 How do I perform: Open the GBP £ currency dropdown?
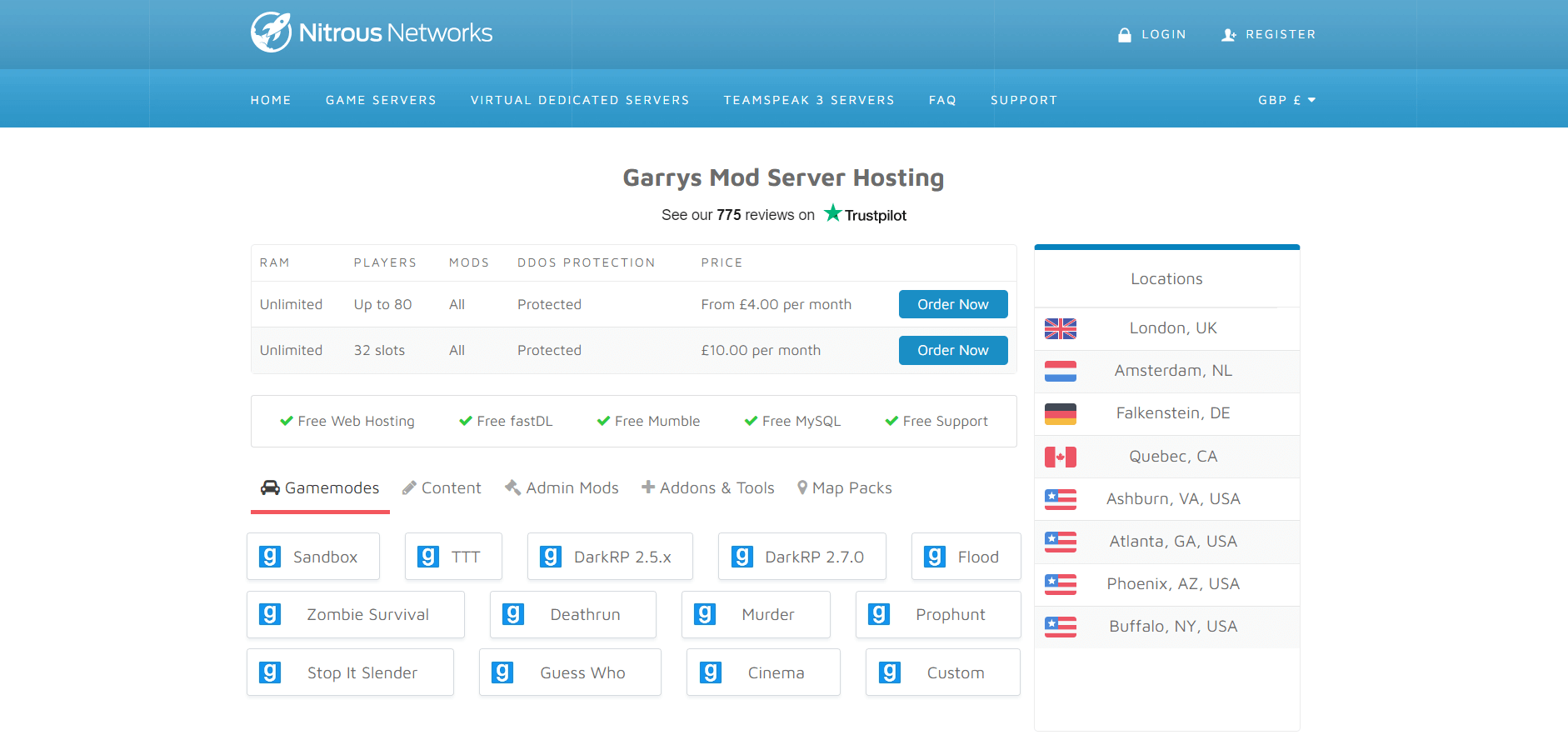[x=1286, y=100]
